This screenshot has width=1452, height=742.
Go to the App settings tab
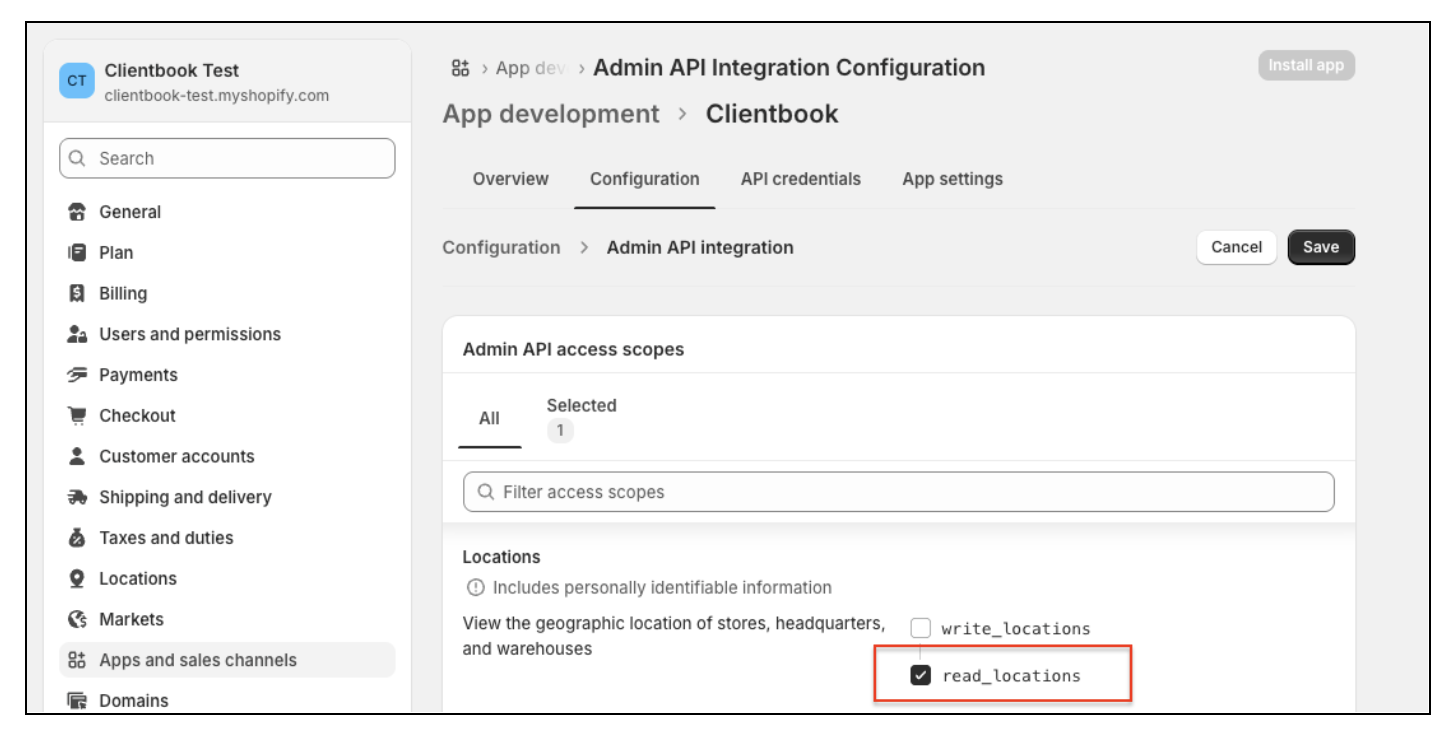point(953,179)
